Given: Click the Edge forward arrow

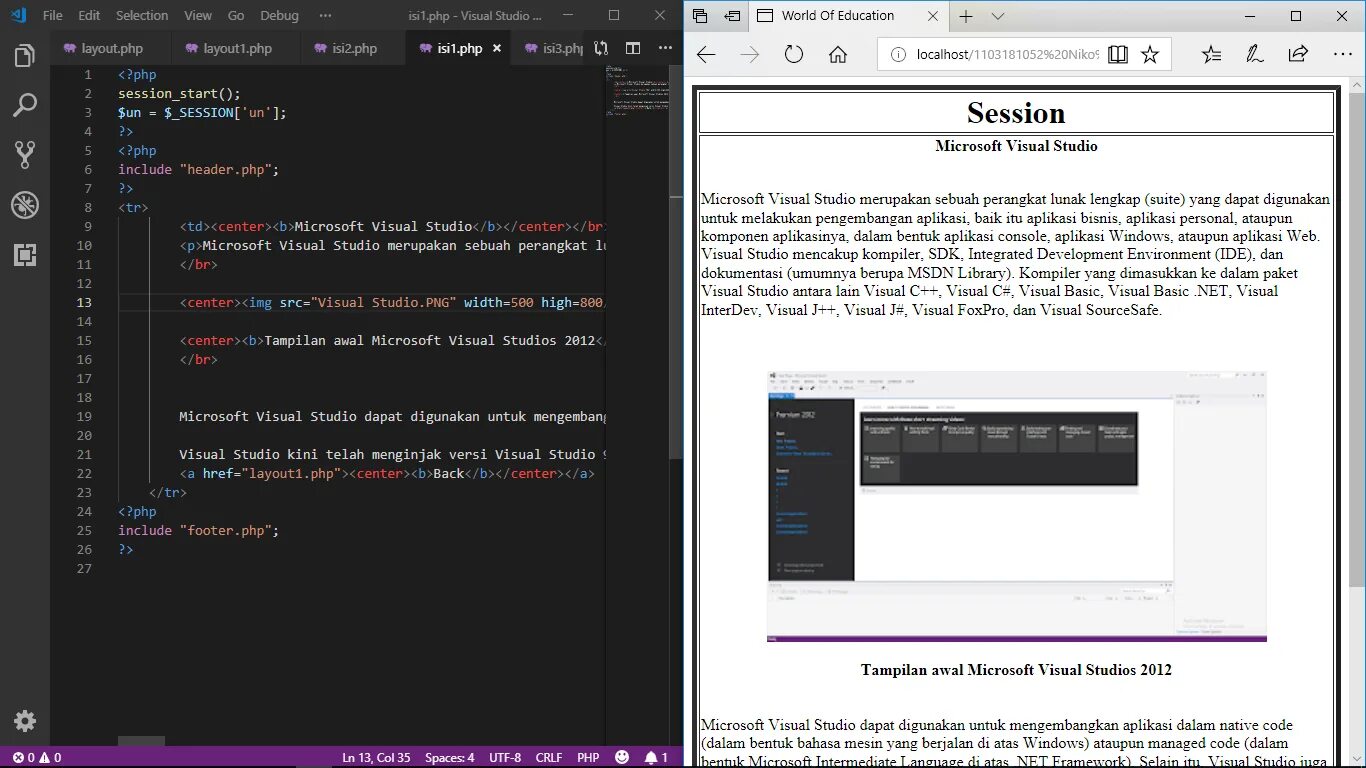Looking at the screenshot, I should (750, 55).
